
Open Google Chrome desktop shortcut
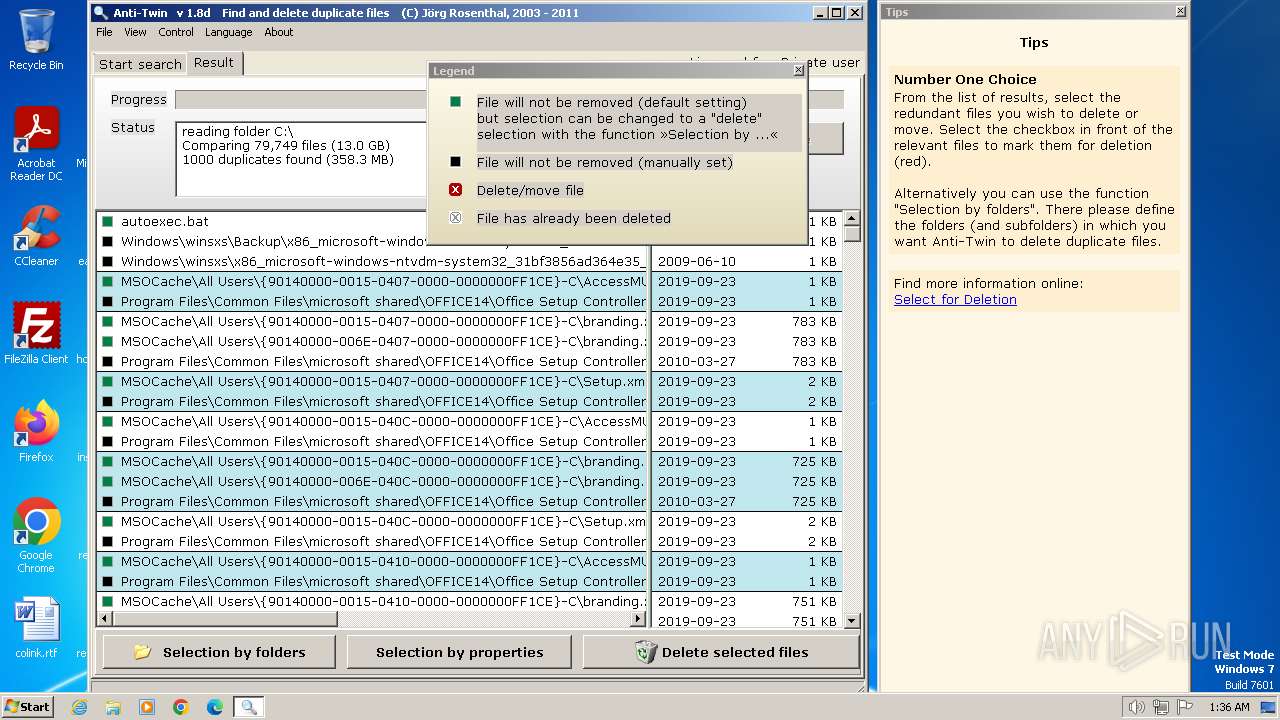[36, 536]
